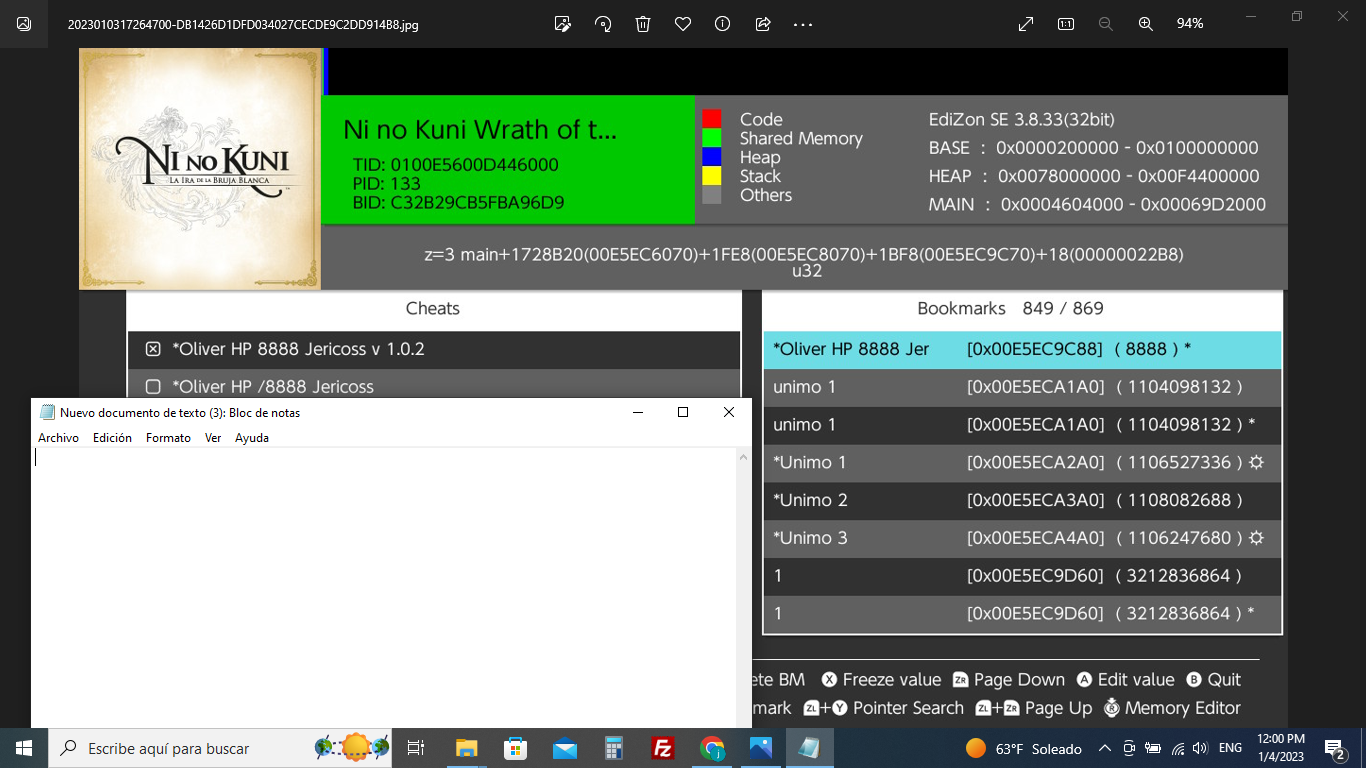1366x768 pixels.
Task: Zoom in on the photo with the plus magnifier
Action: tap(1146, 24)
